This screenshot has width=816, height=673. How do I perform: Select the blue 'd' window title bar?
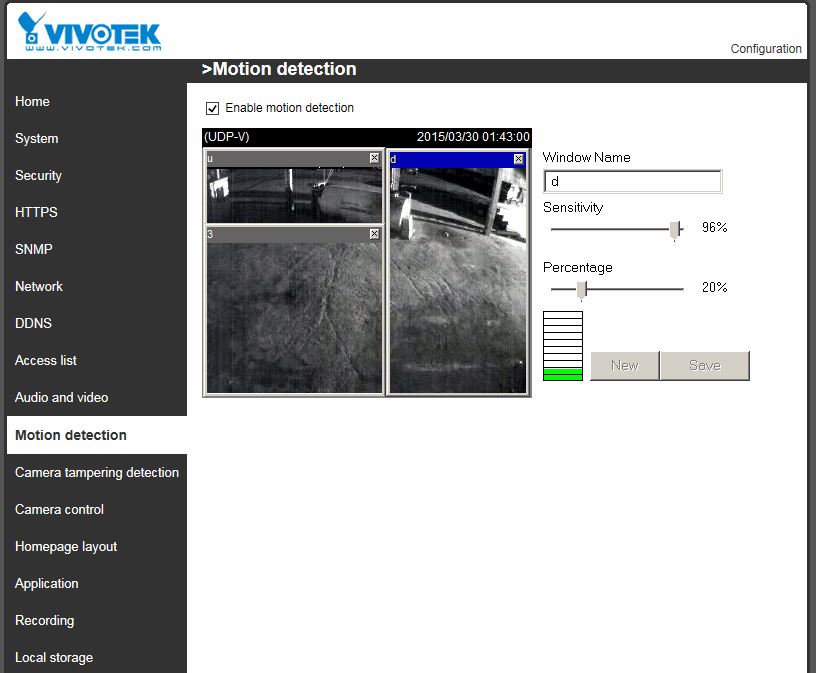(449, 159)
